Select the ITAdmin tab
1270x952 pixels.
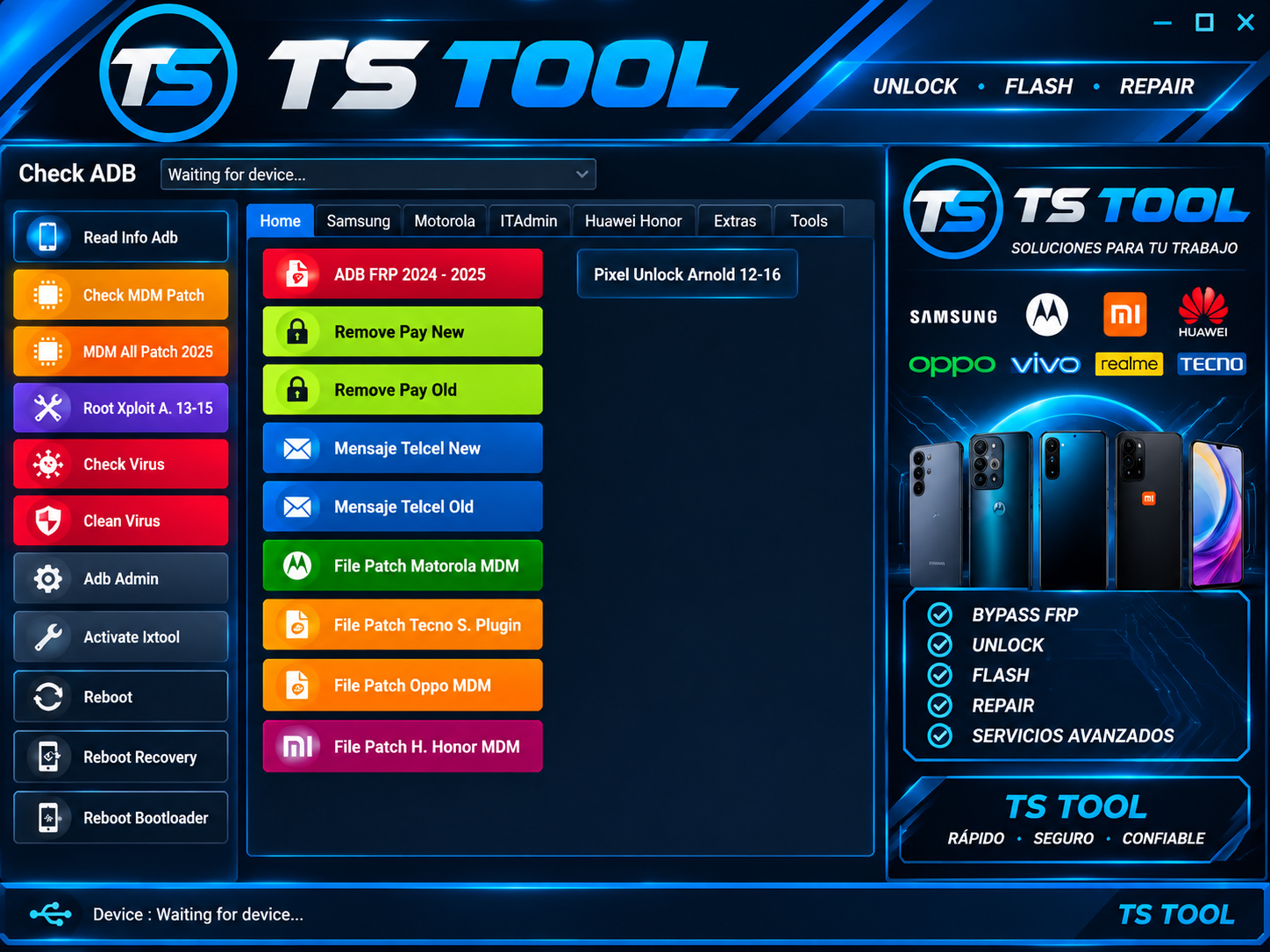(529, 221)
